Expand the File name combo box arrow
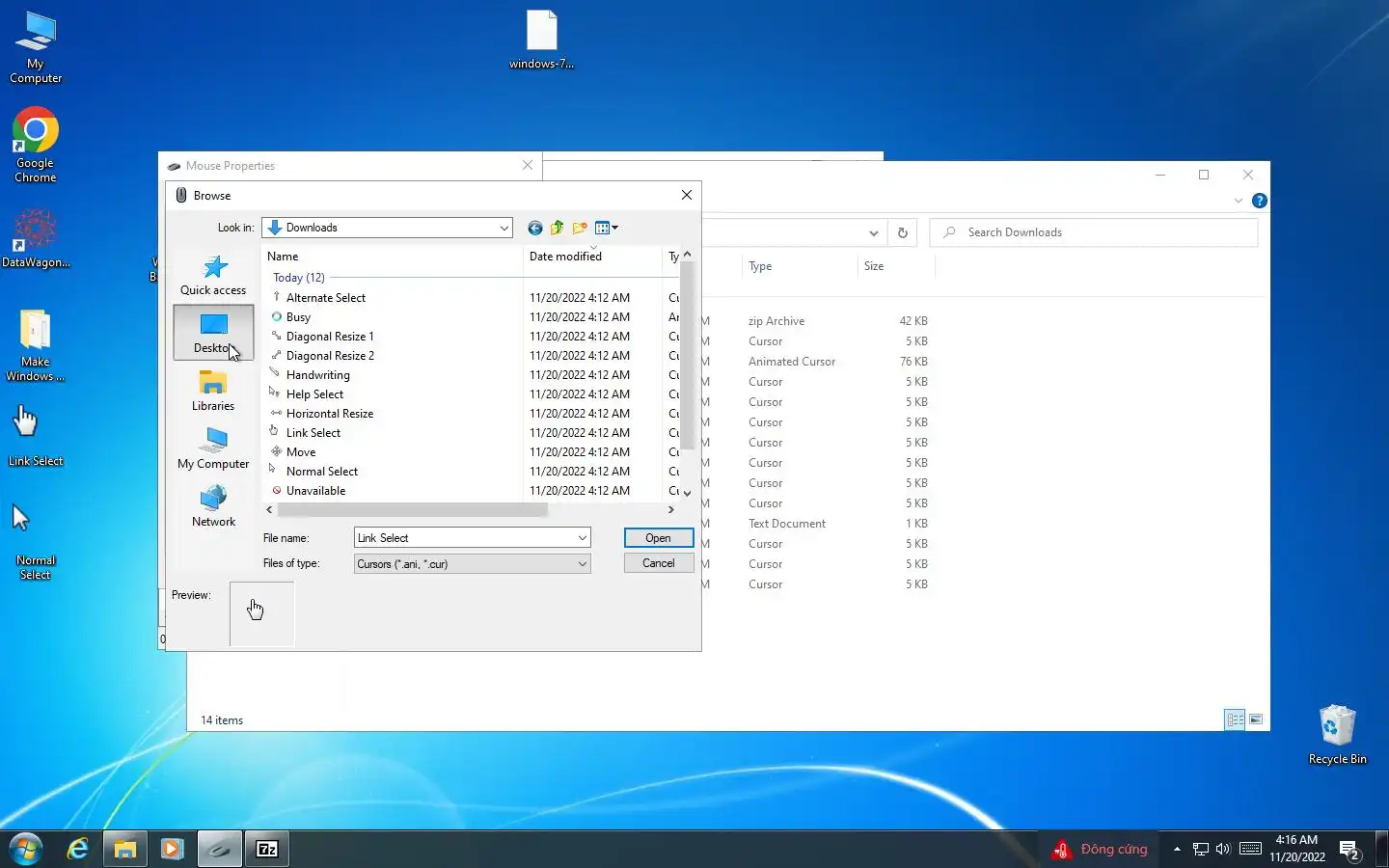The width and height of the screenshot is (1389, 868). click(583, 538)
